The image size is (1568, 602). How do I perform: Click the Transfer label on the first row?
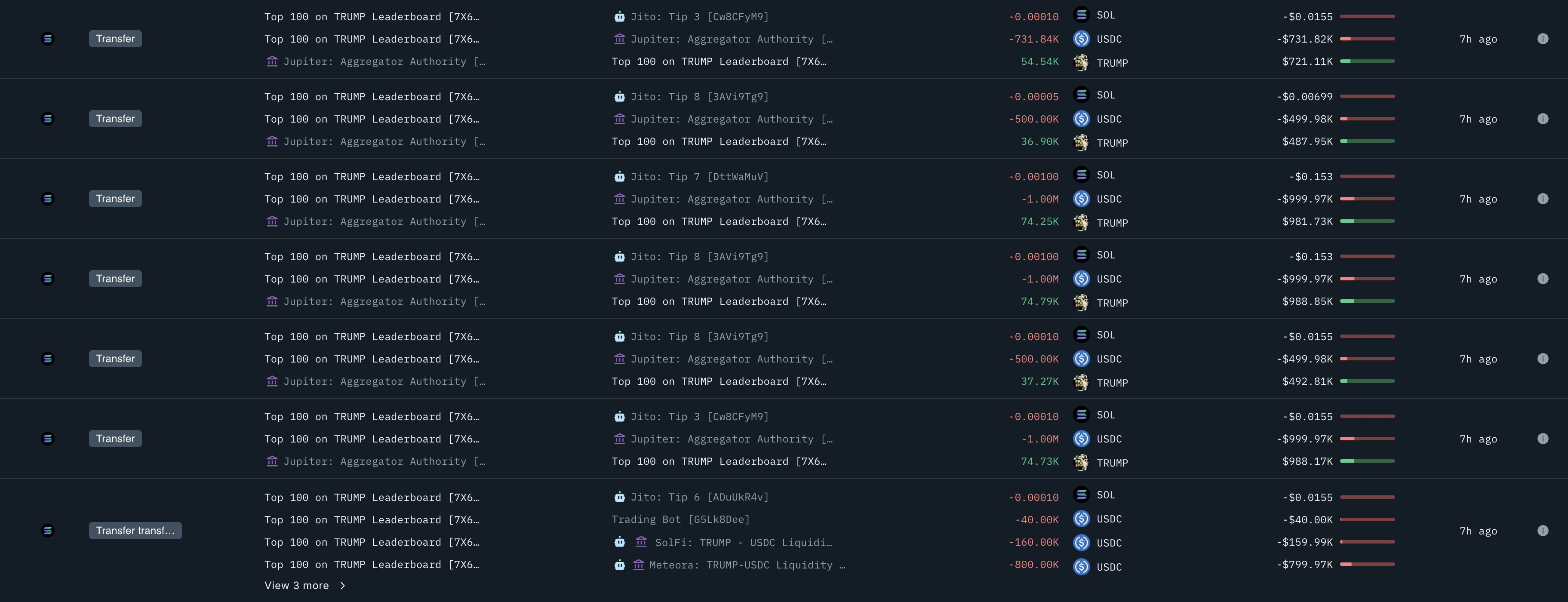[115, 38]
